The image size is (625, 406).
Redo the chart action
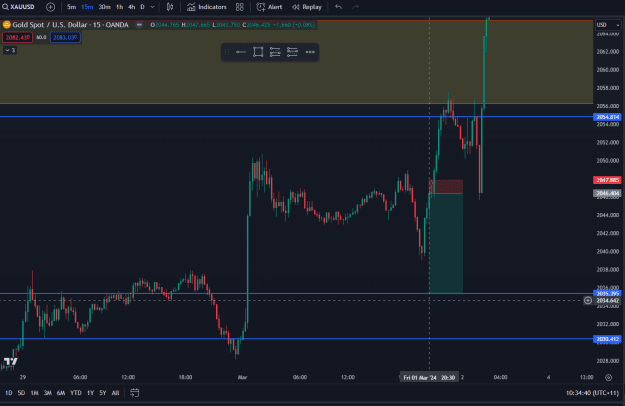click(x=355, y=7)
